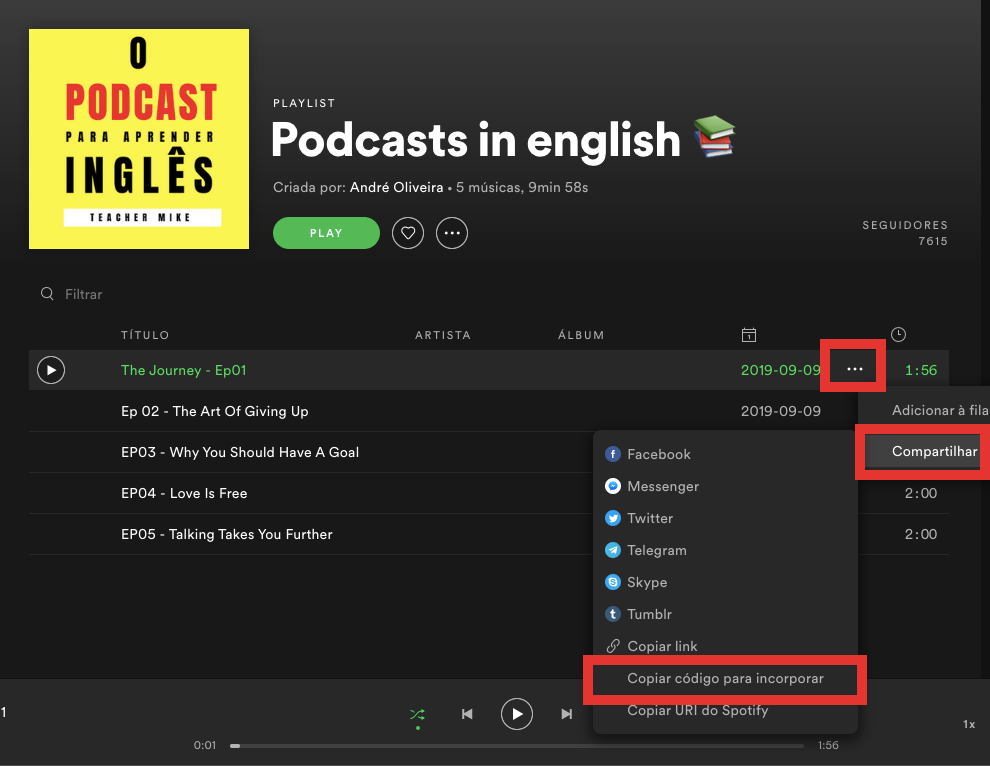Click the 1:56 duration of The Journey
990x766 pixels.
(x=921, y=370)
